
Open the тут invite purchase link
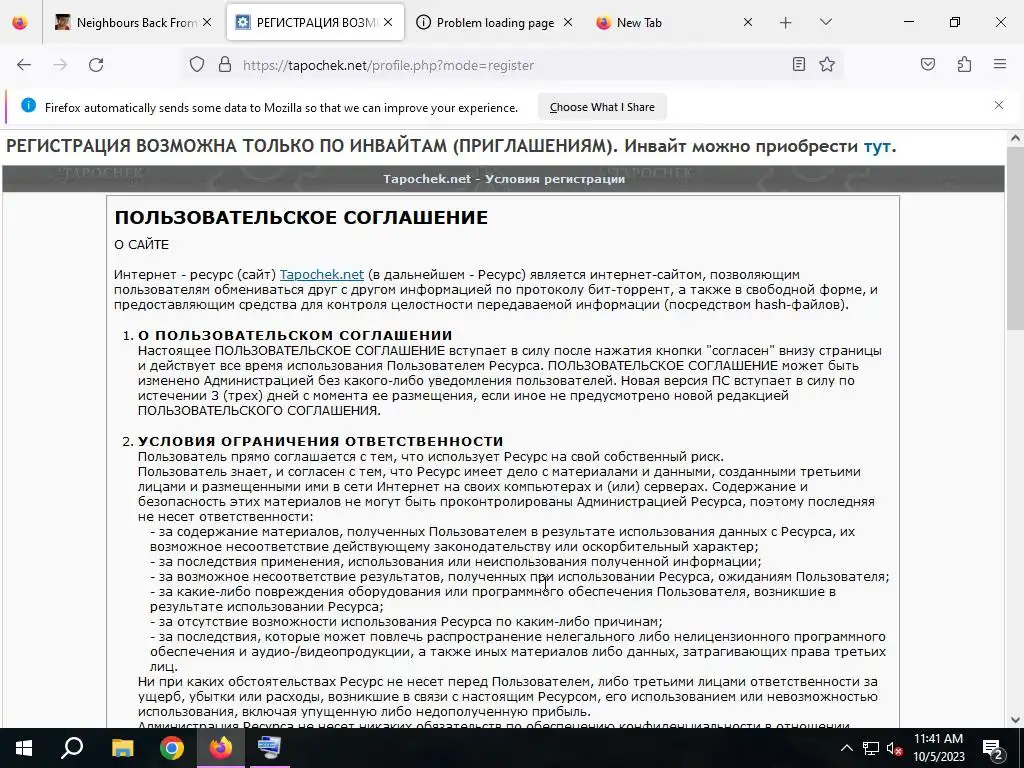coord(877,146)
